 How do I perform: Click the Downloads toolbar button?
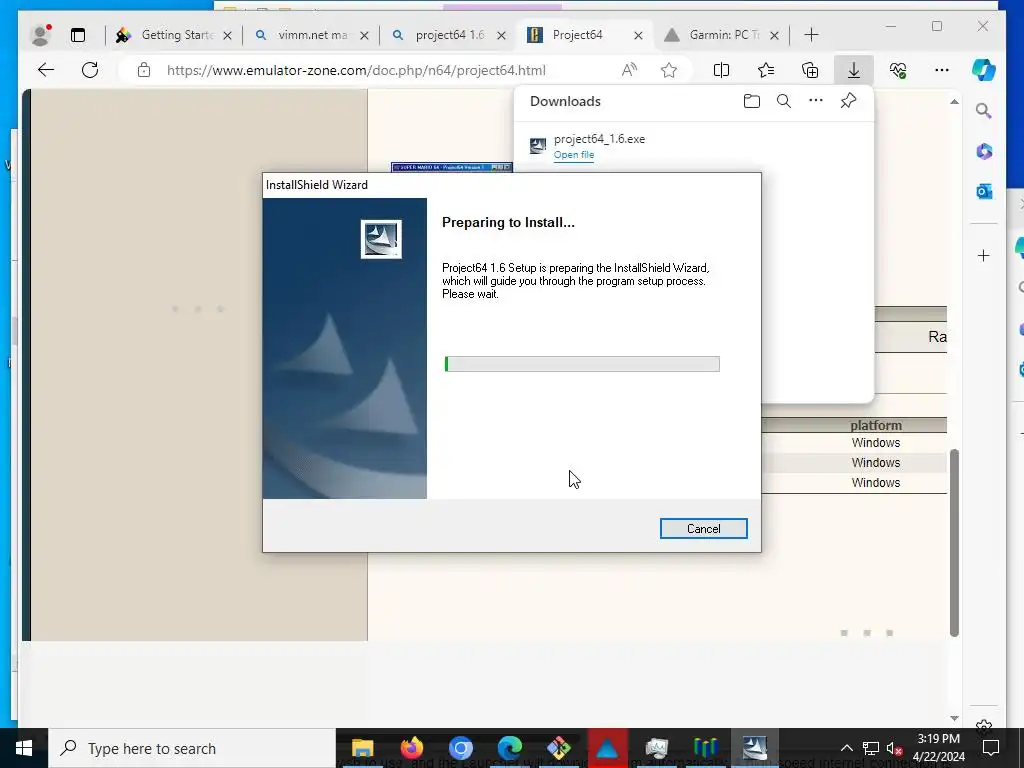click(x=854, y=70)
